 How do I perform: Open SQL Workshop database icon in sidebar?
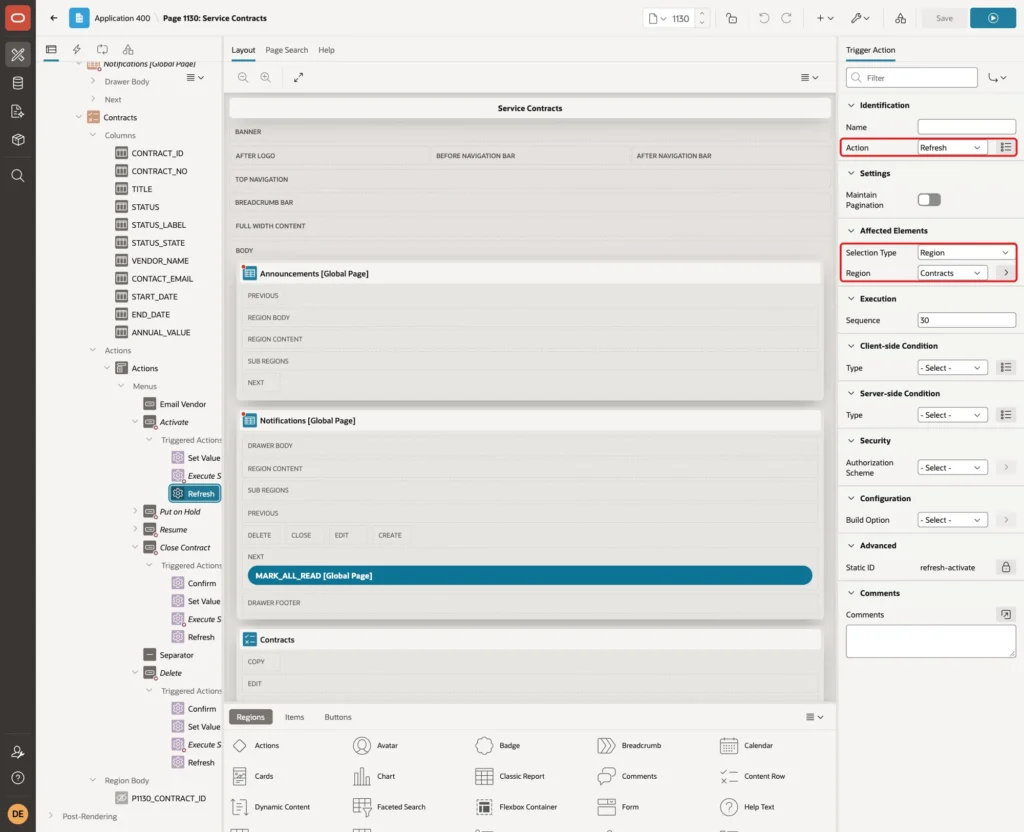point(18,83)
